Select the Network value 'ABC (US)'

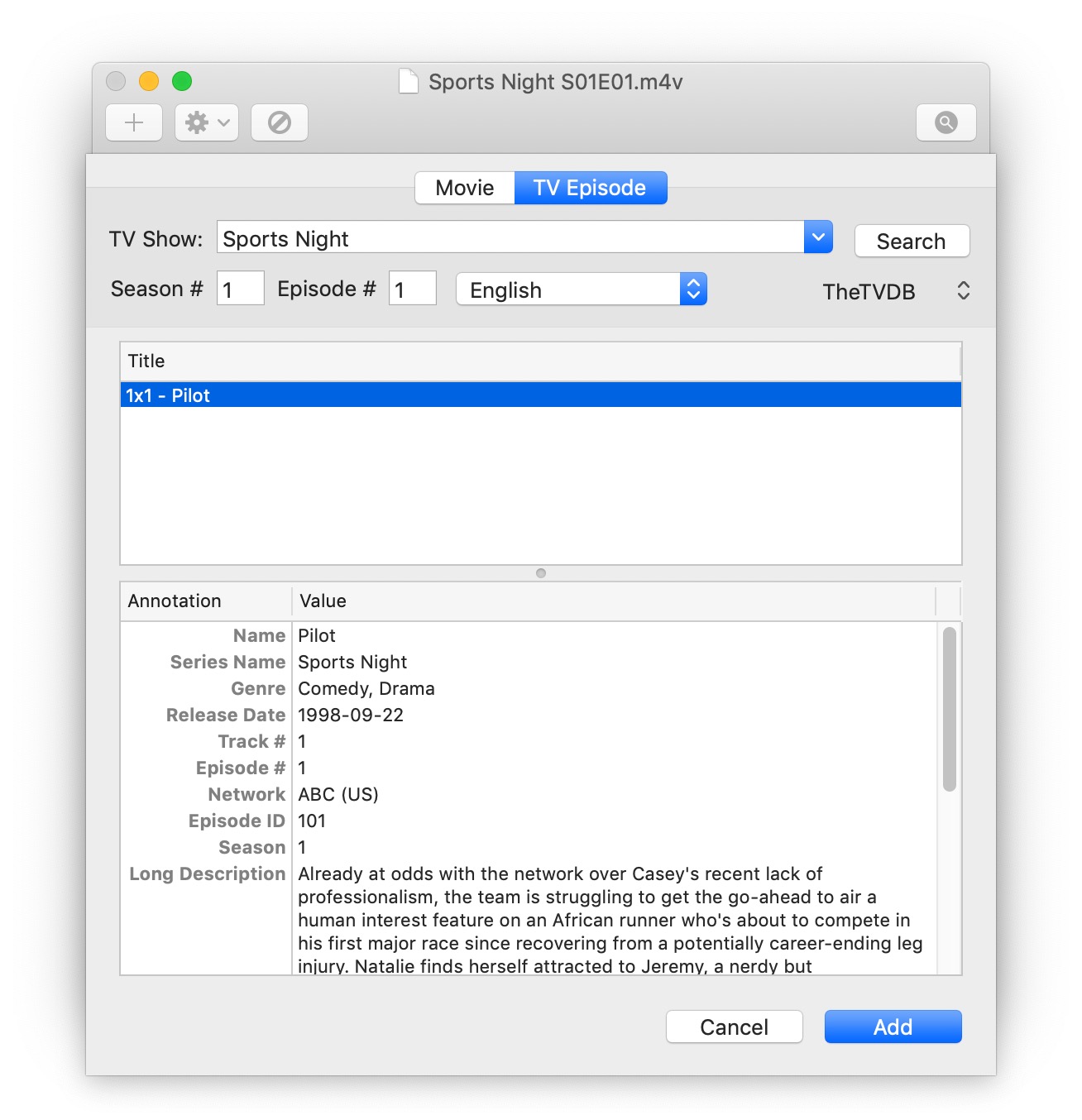pyautogui.click(x=338, y=794)
